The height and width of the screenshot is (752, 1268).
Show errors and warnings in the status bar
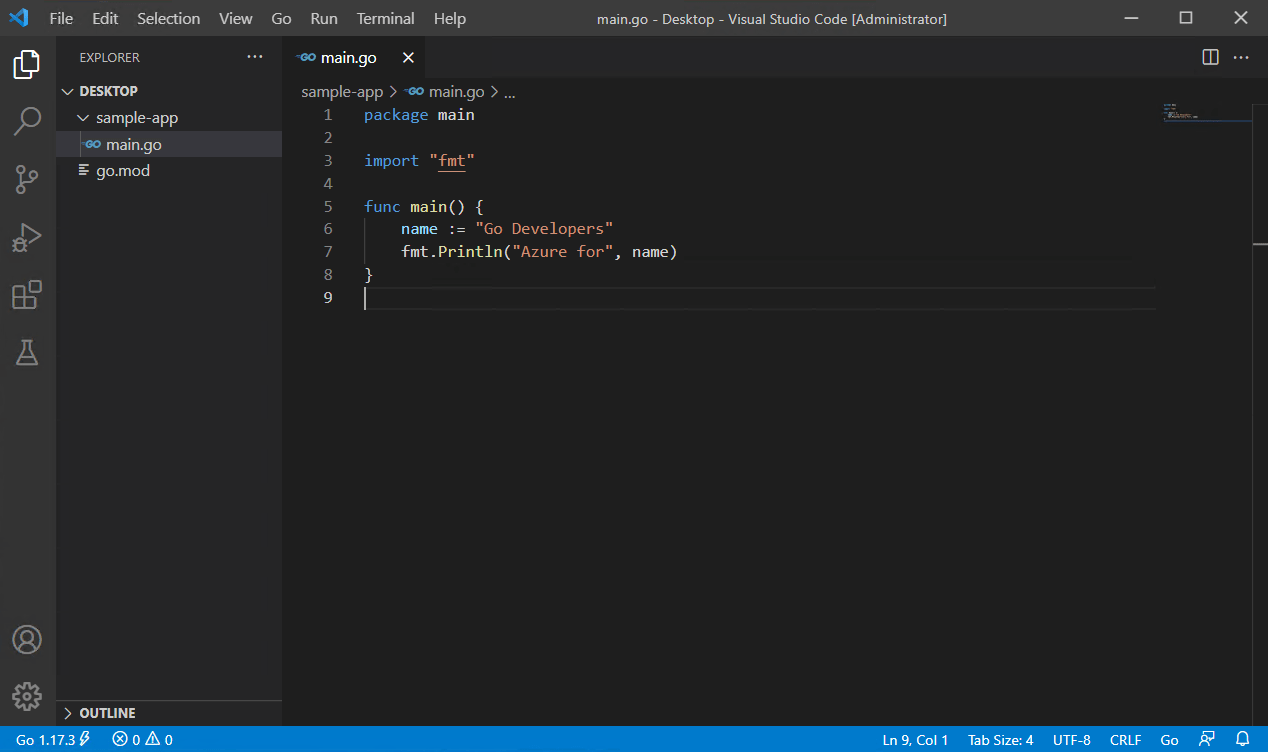139,739
